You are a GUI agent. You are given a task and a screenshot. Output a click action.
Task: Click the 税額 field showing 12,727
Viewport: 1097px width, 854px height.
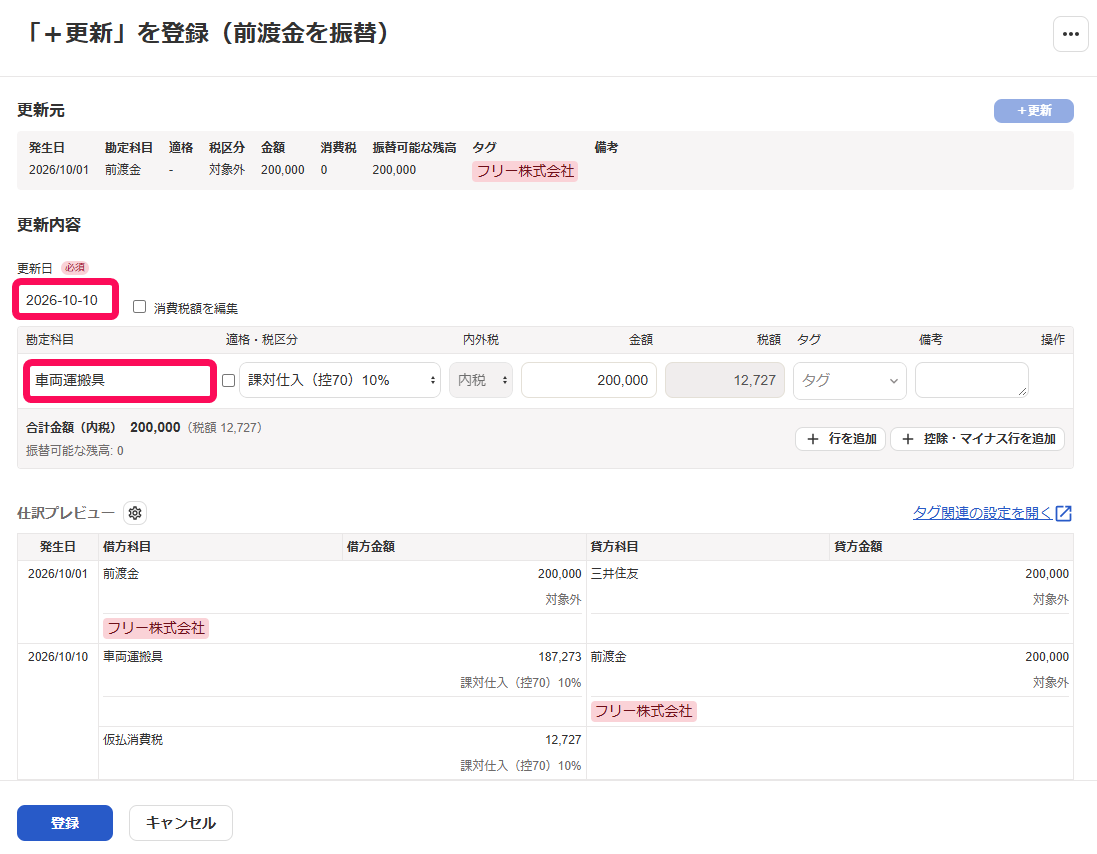[724, 380]
